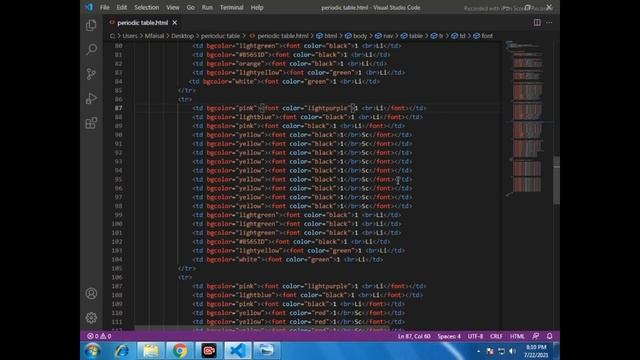Select the periodic table.html editor tab

point(142,22)
